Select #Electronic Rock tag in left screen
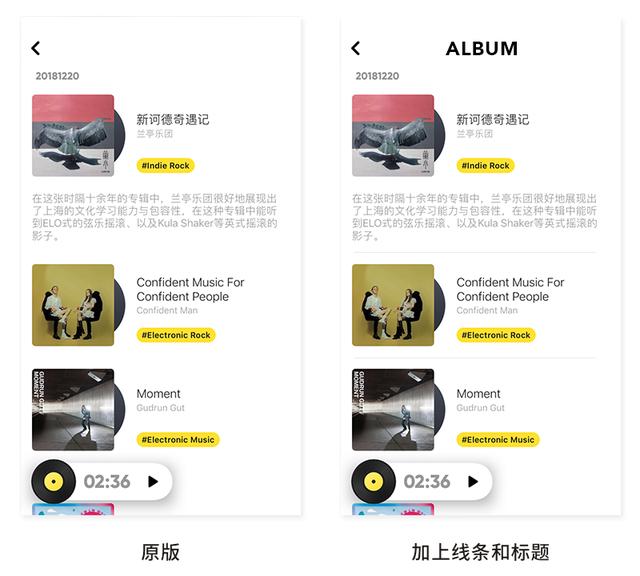 (x=176, y=335)
